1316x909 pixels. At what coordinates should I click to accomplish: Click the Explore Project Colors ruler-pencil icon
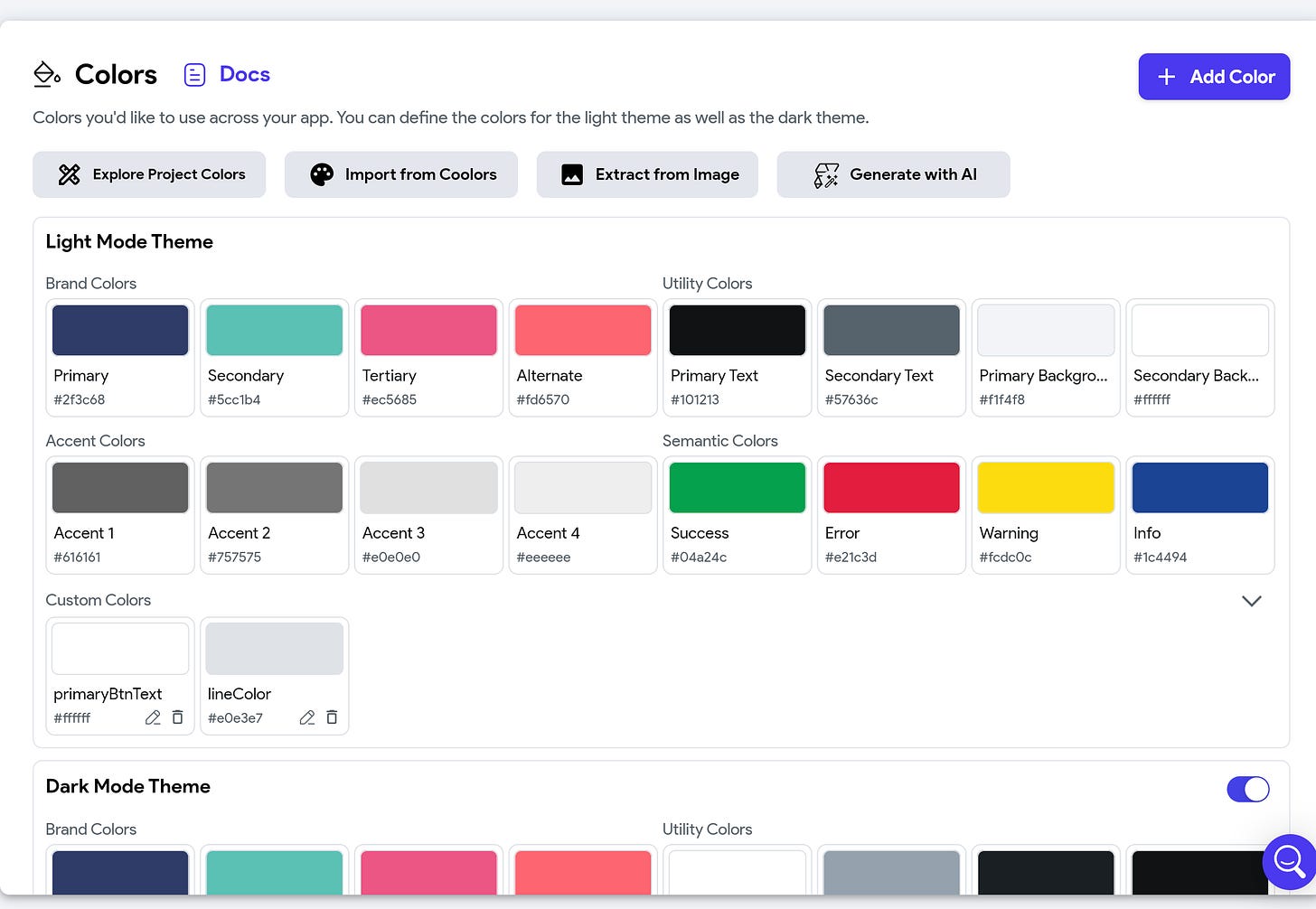70,174
